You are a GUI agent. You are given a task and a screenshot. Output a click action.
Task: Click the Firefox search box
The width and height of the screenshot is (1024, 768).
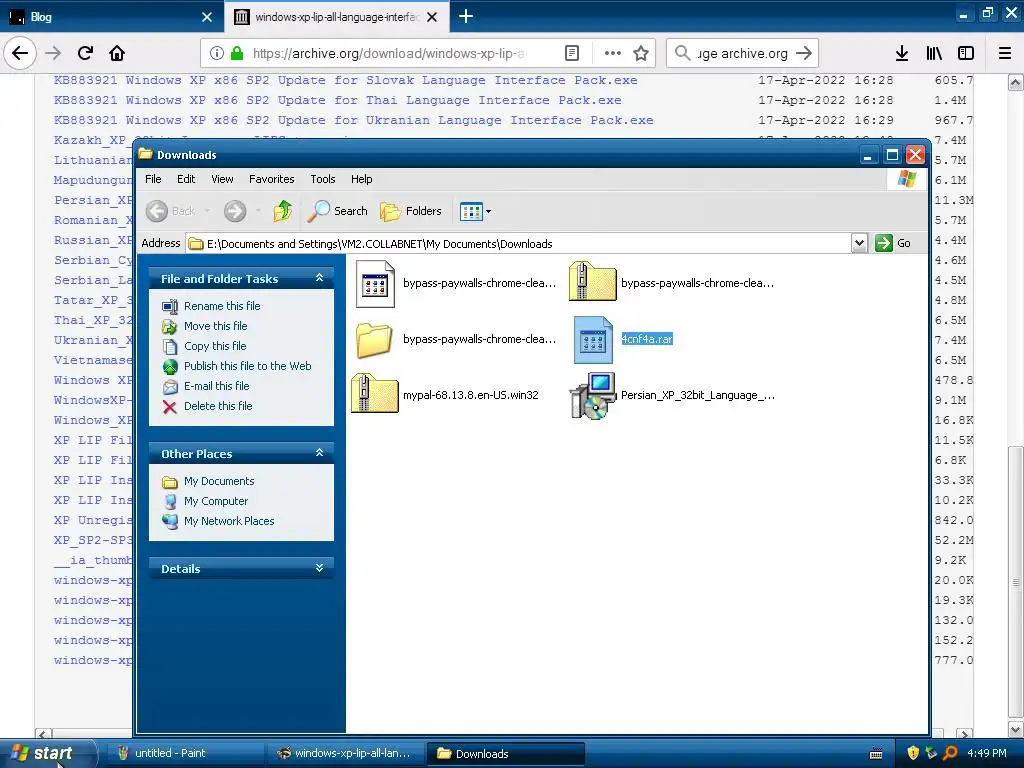[743, 53]
